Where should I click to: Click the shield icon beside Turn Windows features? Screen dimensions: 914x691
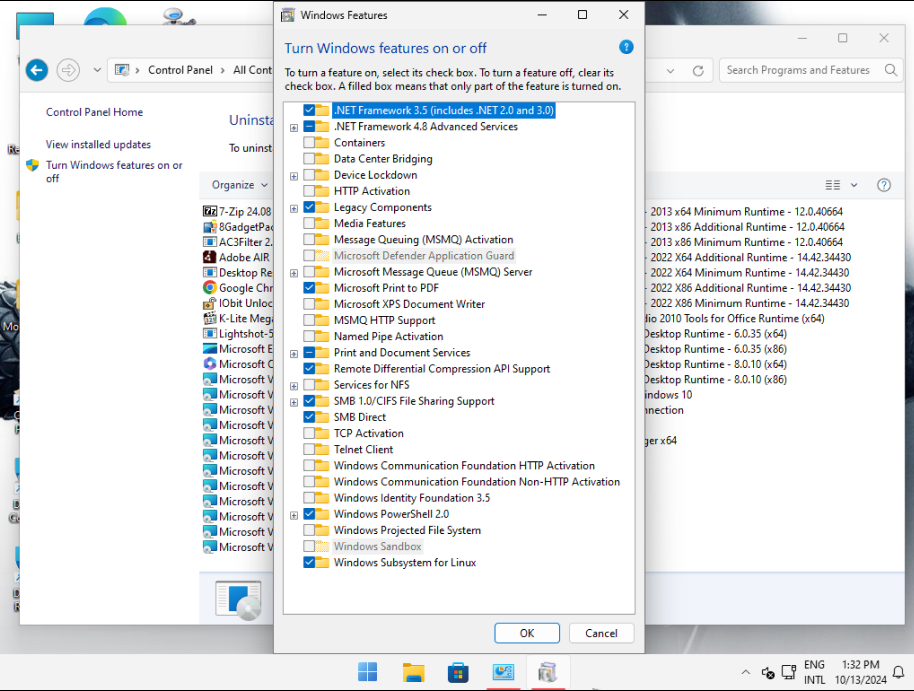click(x=33, y=165)
